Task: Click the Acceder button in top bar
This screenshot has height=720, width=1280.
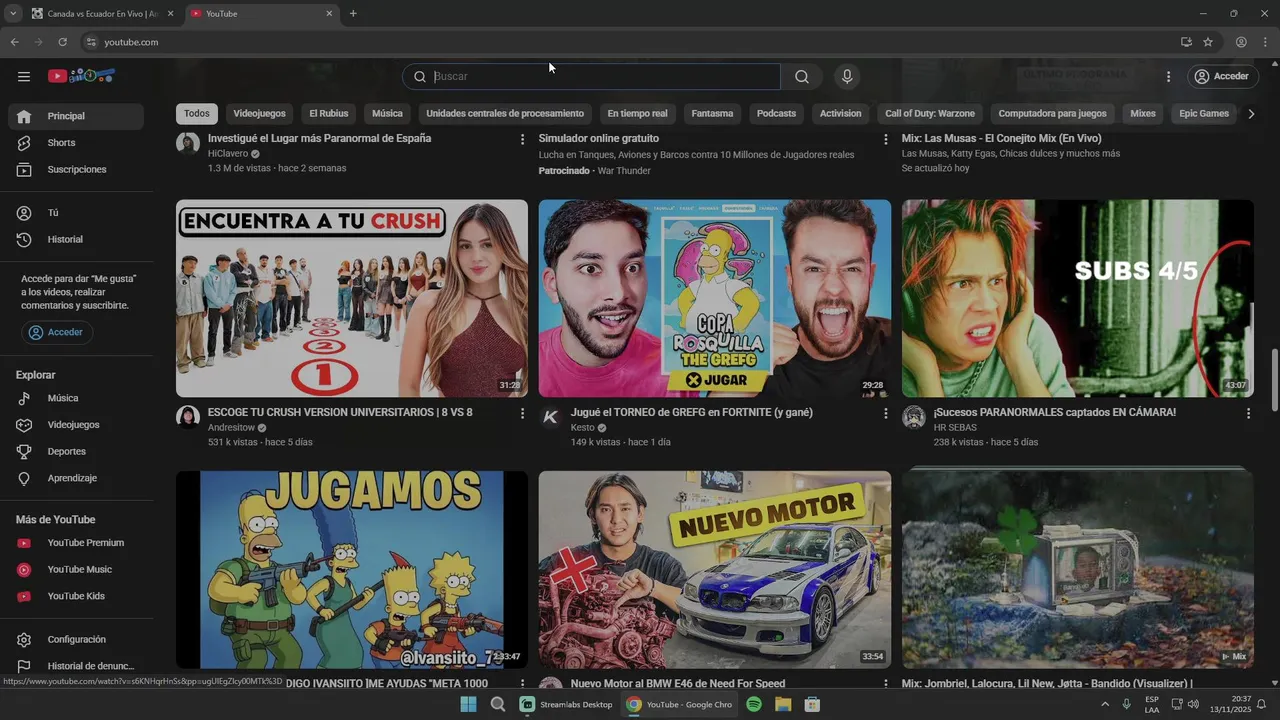Action: coord(1221,77)
